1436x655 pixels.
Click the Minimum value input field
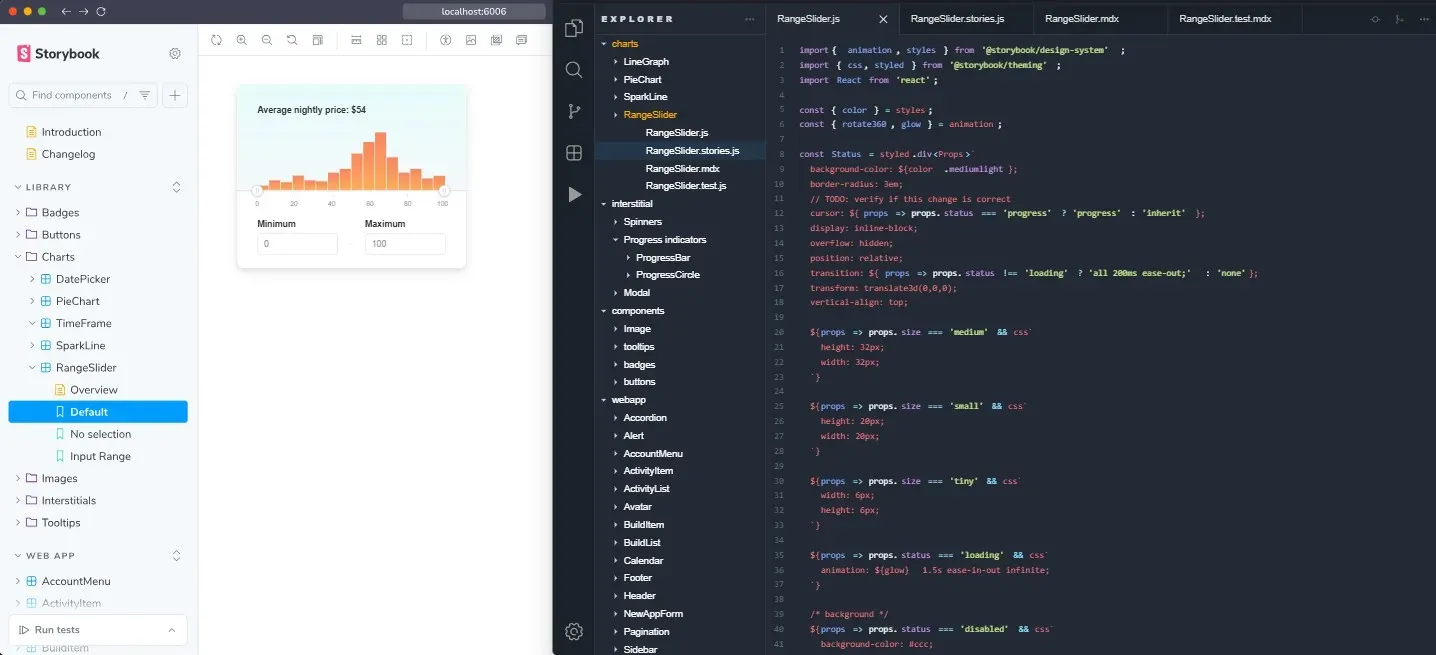(x=297, y=244)
